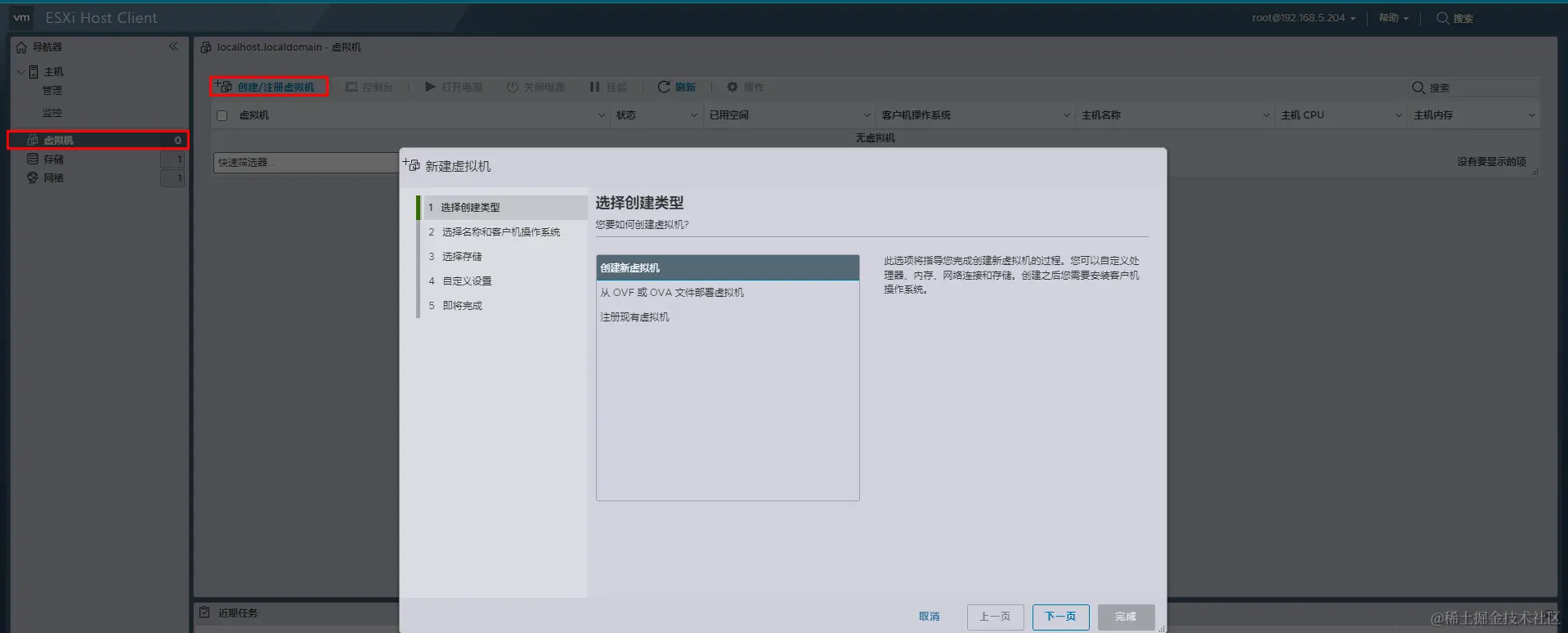Click the 打开电源 power-on play icon
1568x633 pixels.
[430, 87]
